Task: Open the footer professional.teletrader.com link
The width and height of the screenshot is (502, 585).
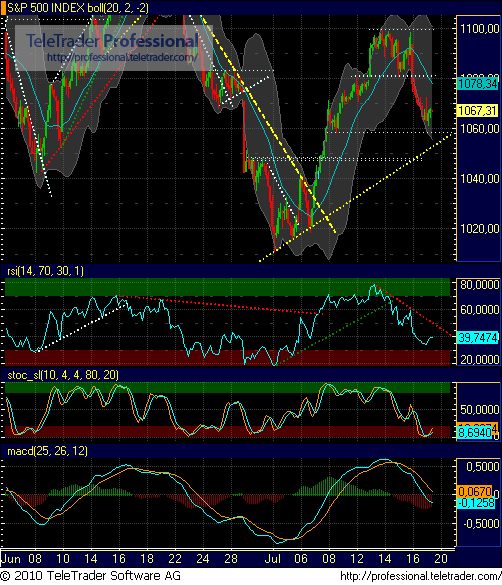Action: 421,576
